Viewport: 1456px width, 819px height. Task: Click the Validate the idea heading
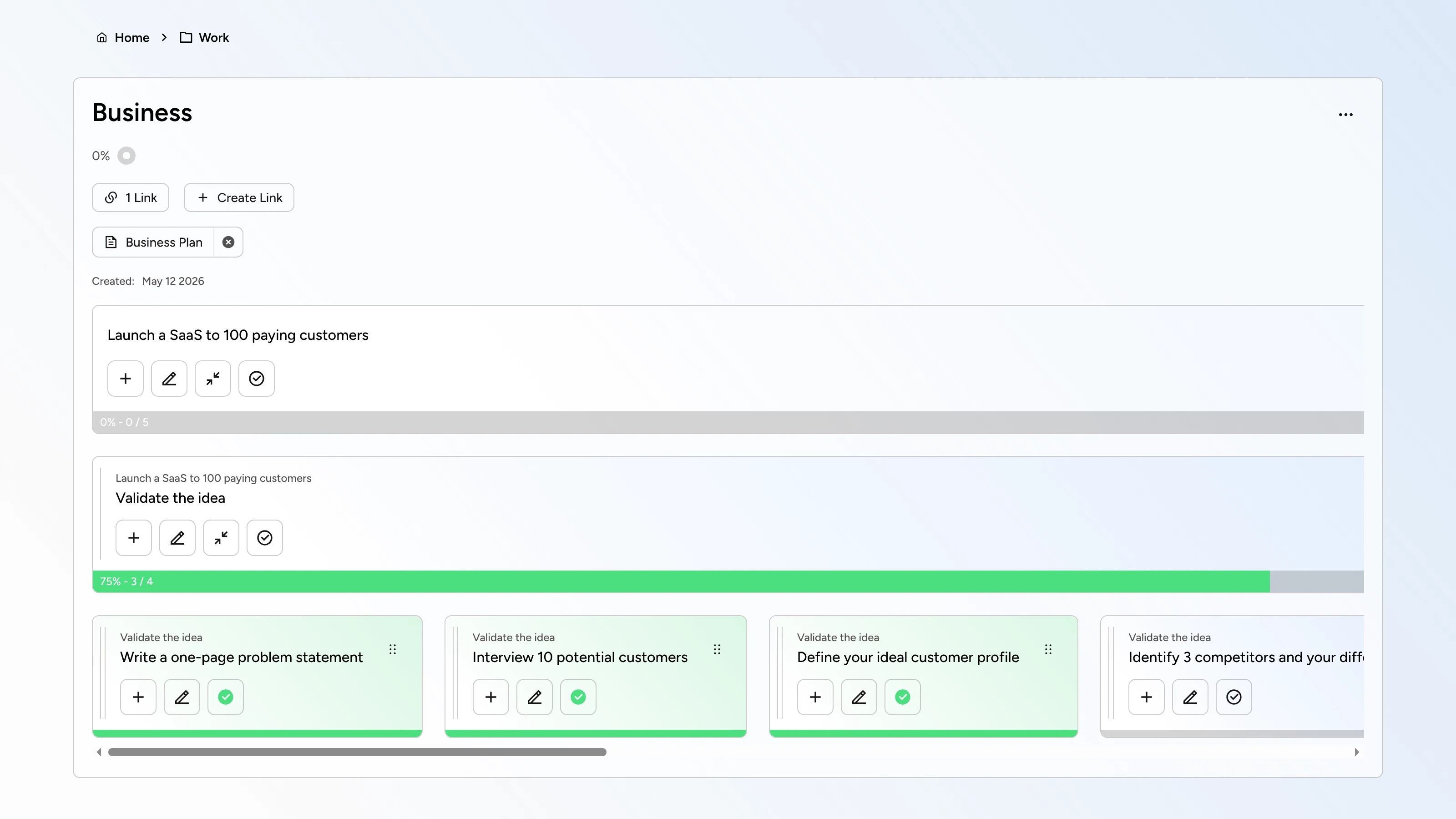click(171, 498)
